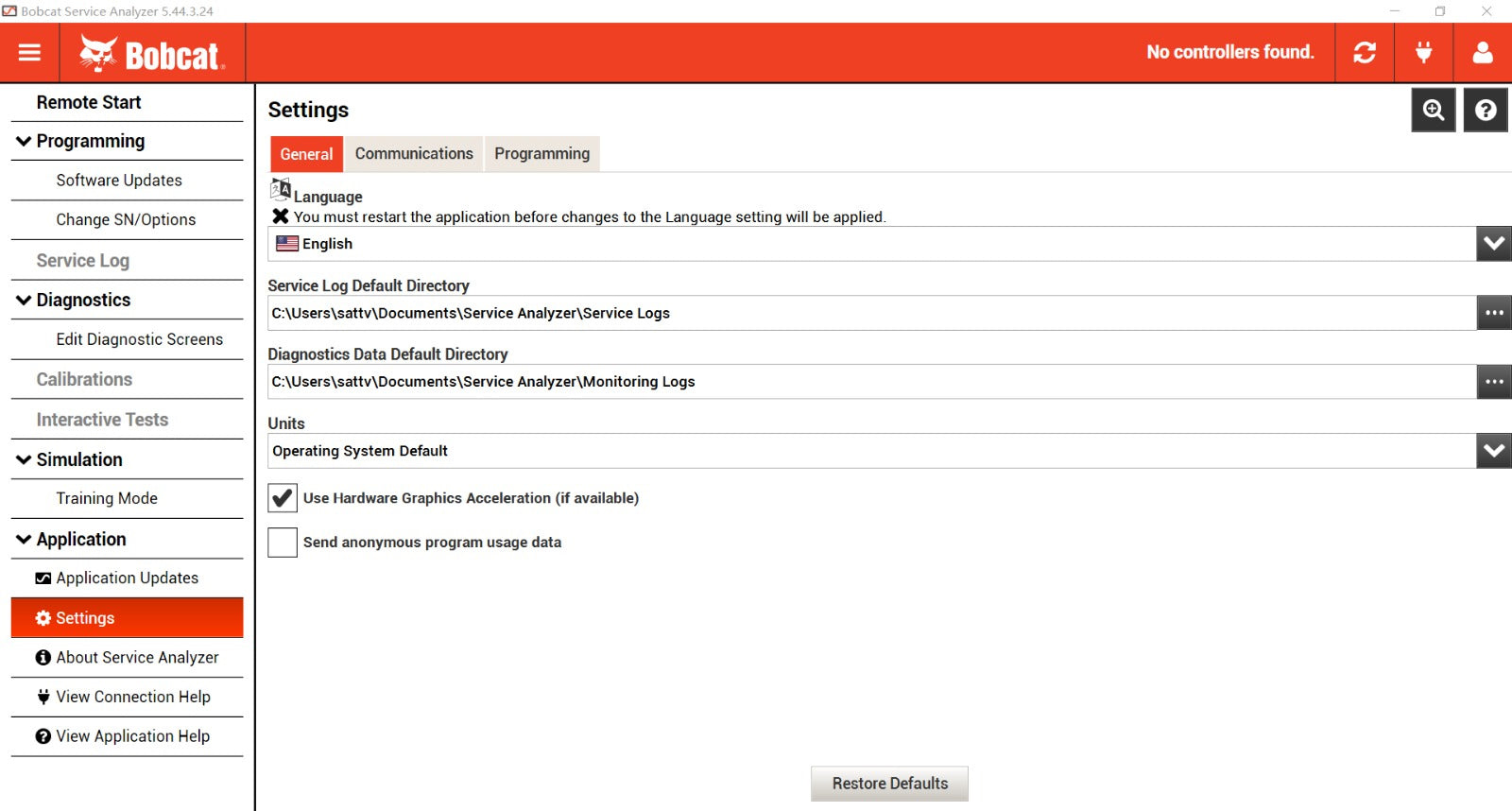Click the refresh controllers icon
The height and width of the screenshot is (811, 1512).
coord(1364,53)
